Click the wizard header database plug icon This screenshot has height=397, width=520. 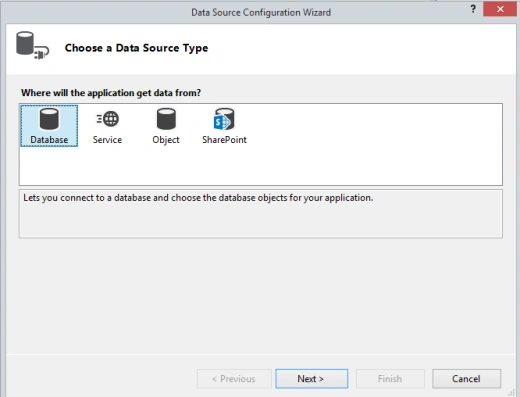tap(32, 46)
